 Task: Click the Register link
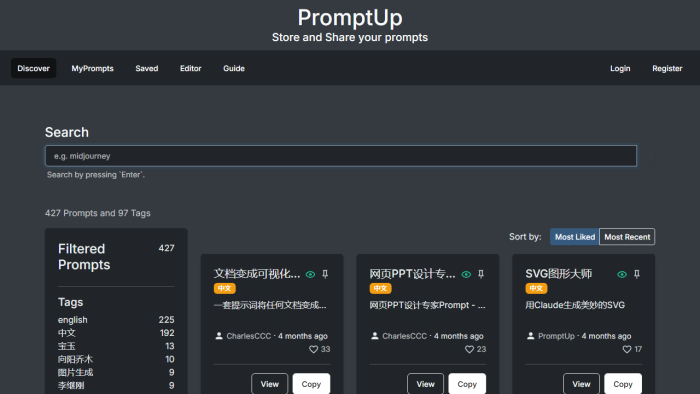tap(667, 68)
